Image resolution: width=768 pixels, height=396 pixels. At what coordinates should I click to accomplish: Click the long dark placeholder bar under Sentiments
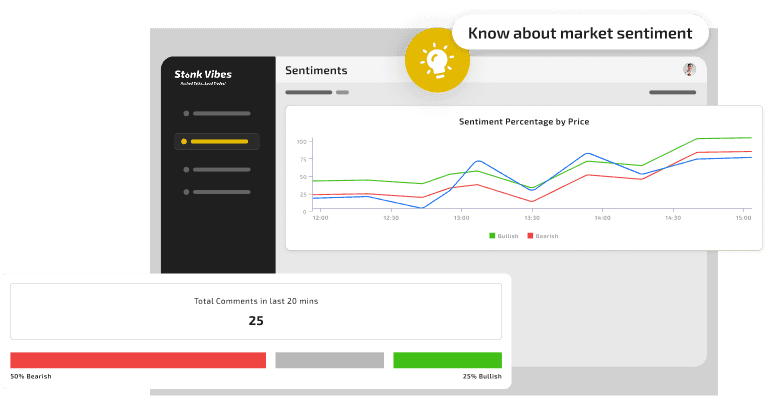309,92
